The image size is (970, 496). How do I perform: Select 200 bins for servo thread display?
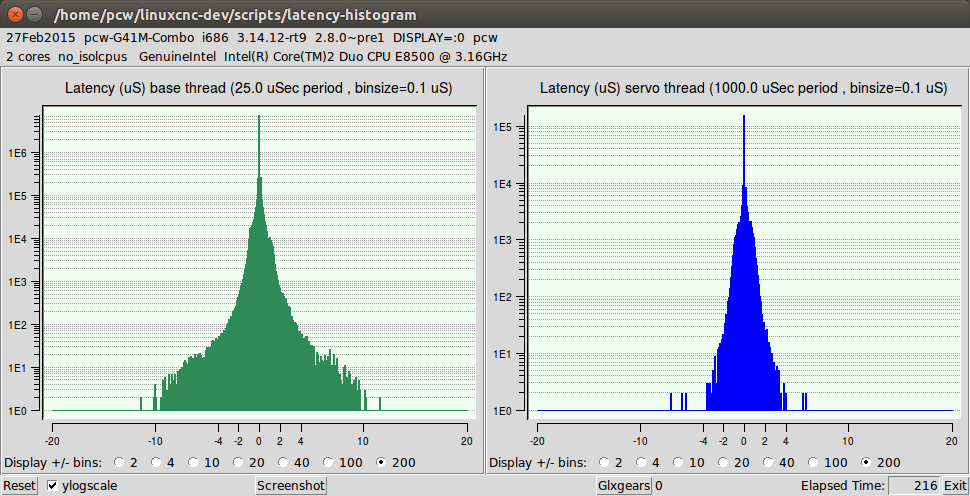click(867, 463)
